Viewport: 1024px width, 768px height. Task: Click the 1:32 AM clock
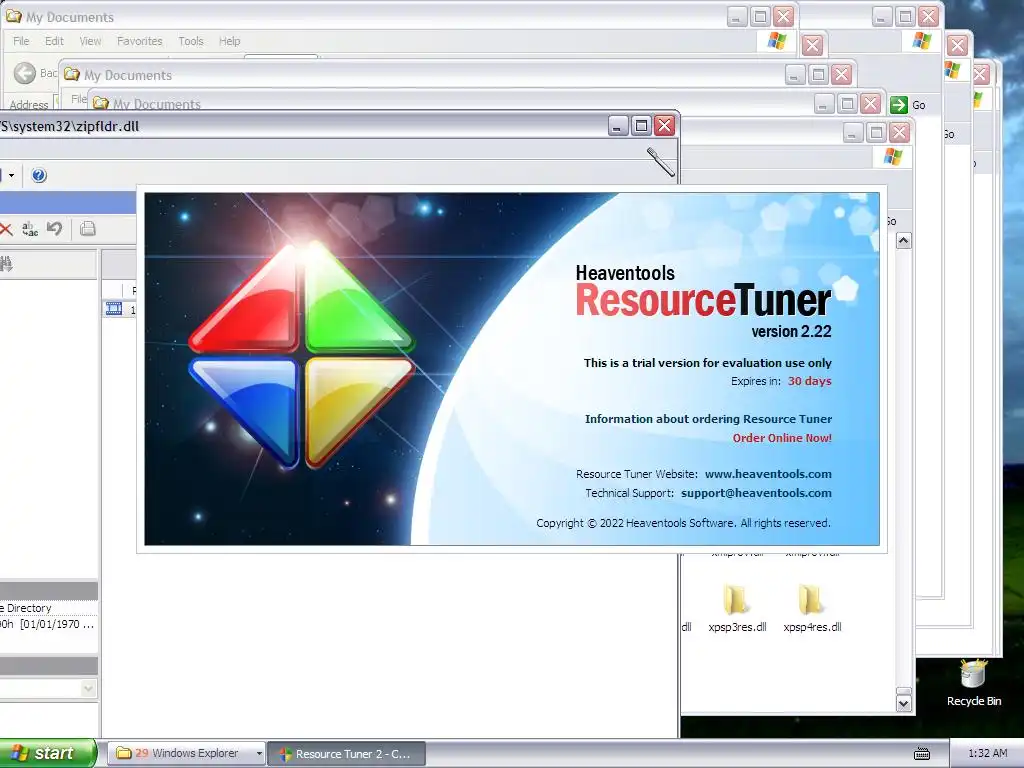pyautogui.click(x=987, y=754)
